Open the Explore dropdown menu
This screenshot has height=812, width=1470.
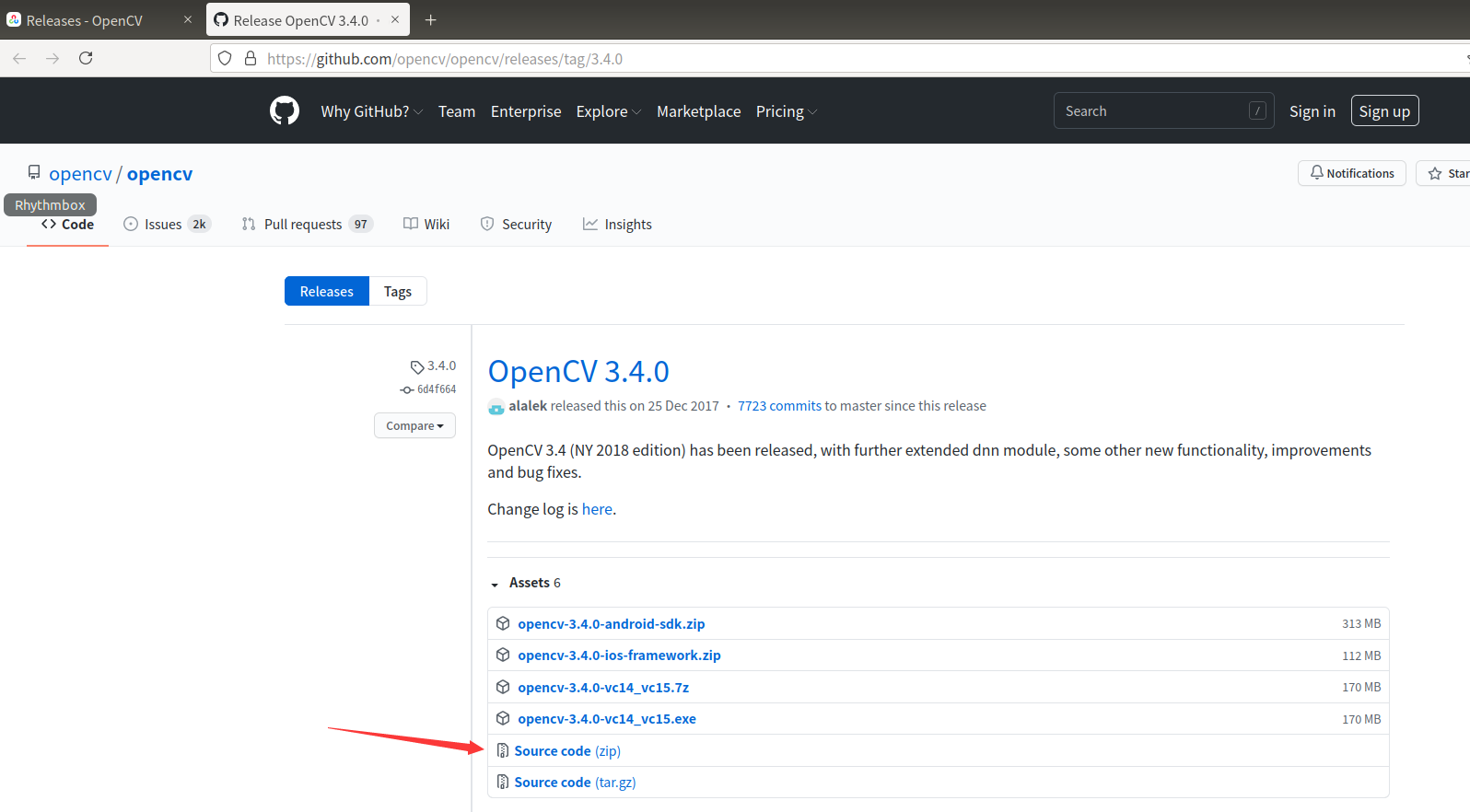coord(609,111)
